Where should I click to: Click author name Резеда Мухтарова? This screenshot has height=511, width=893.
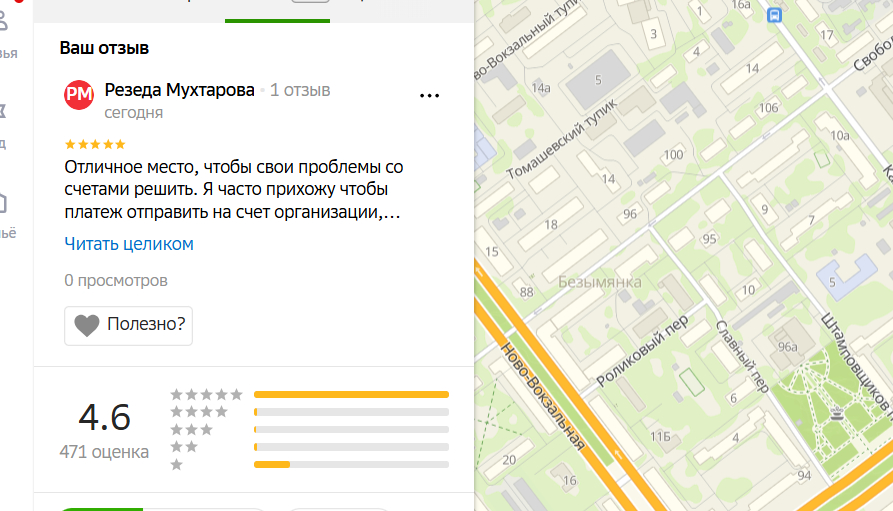point(179,90)
